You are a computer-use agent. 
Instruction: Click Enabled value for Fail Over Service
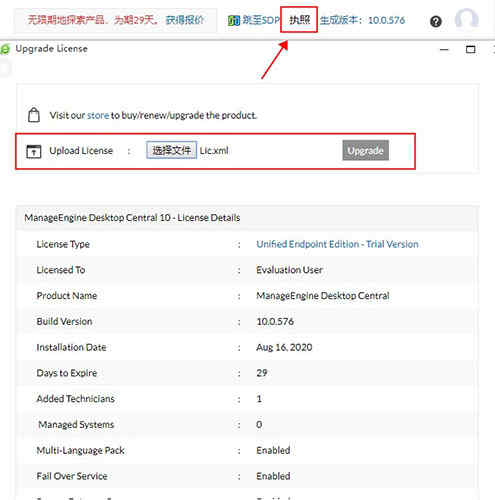coord(273,476)
